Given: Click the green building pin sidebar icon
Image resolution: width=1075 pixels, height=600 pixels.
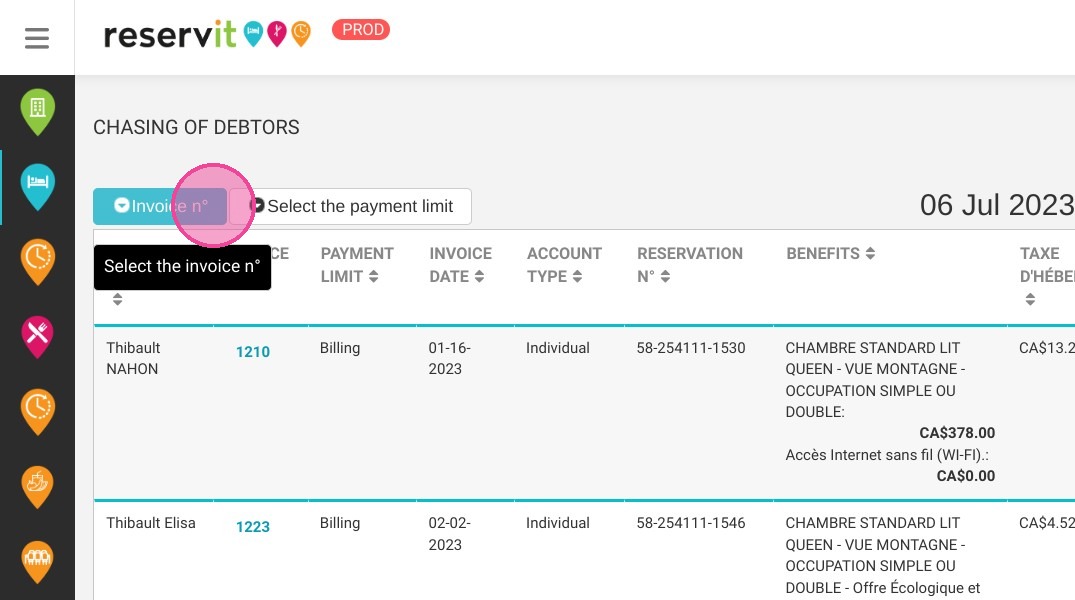Looking at the screenshot, I should click(x=38, y=112).
